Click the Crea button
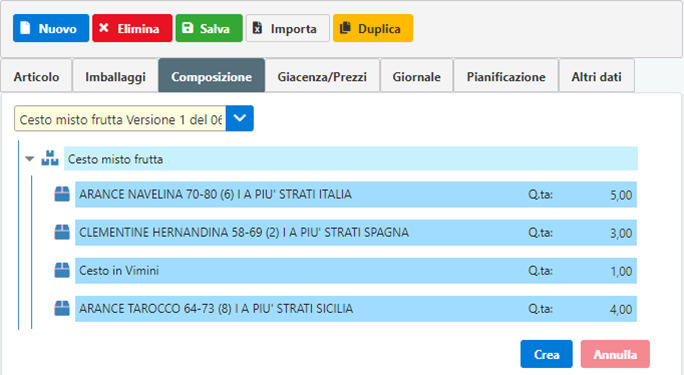Image resolution: width=684 pixels, height=375 pixels. click(x=546, y=354)
